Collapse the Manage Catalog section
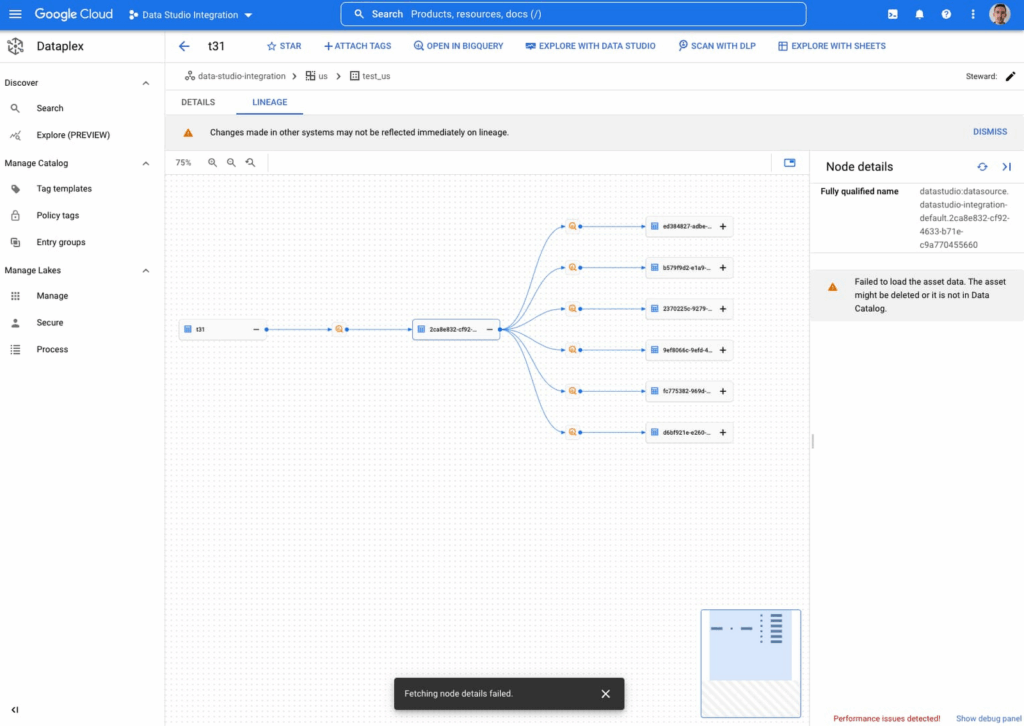 (x=146, y=163)
